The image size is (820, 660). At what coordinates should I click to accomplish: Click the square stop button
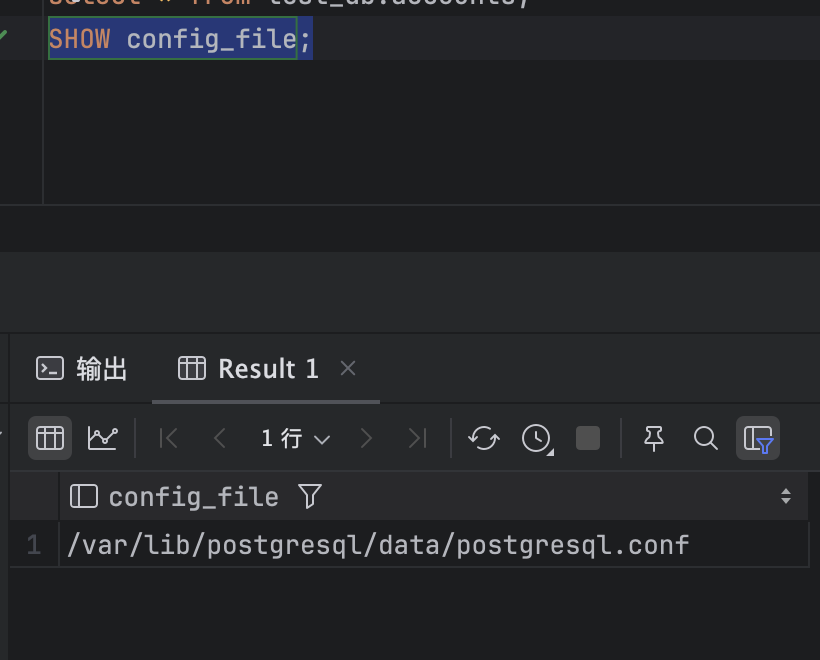point(588,438)
